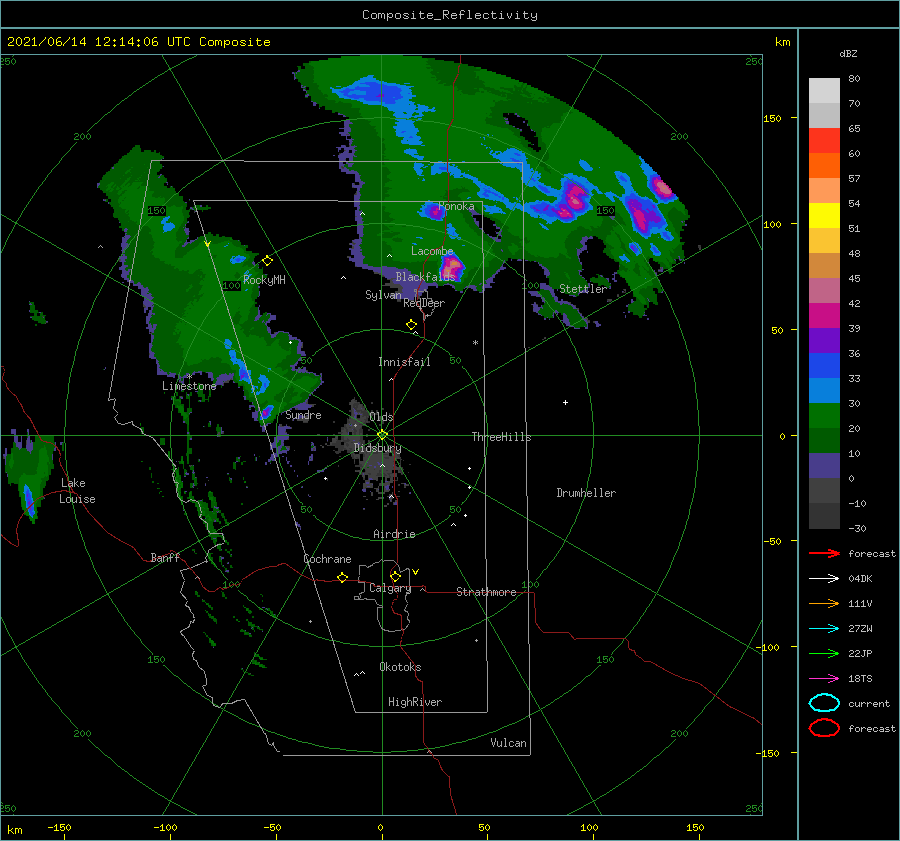
Task: Click the RedDeer city label
Action: (x=424, y=303)
